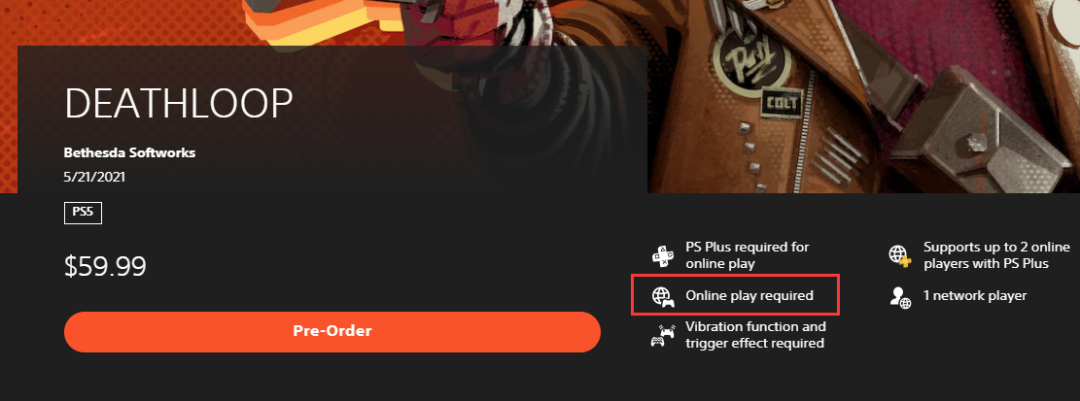Click the "Online play required" label
Image resolution: width=1080 pixels, height=401 pixels.
point(749,296)
